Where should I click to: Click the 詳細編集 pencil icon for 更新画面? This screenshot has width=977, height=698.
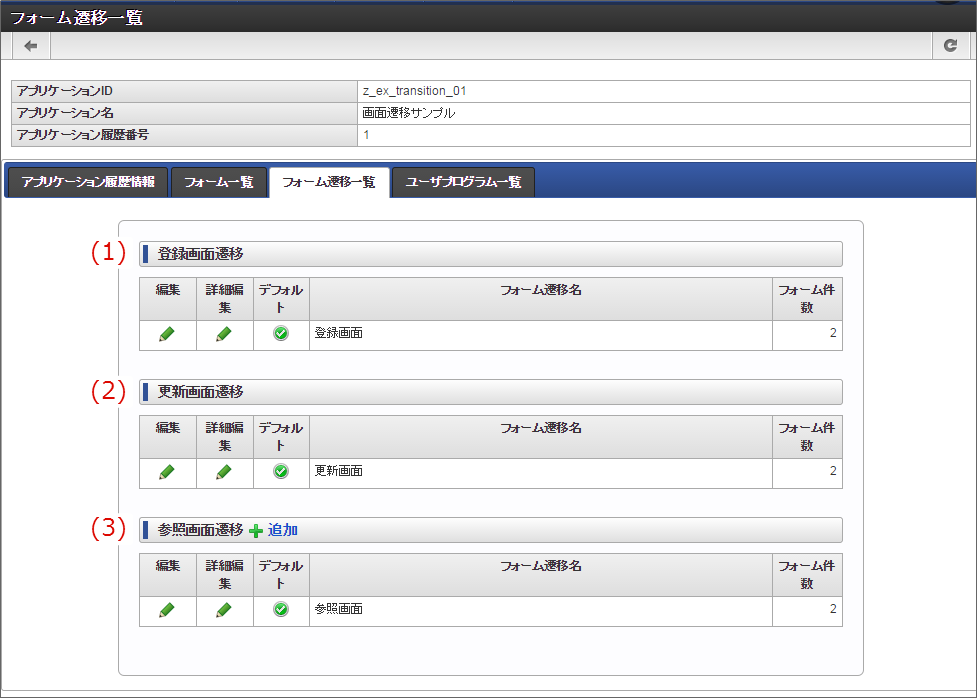pos(224,472)
